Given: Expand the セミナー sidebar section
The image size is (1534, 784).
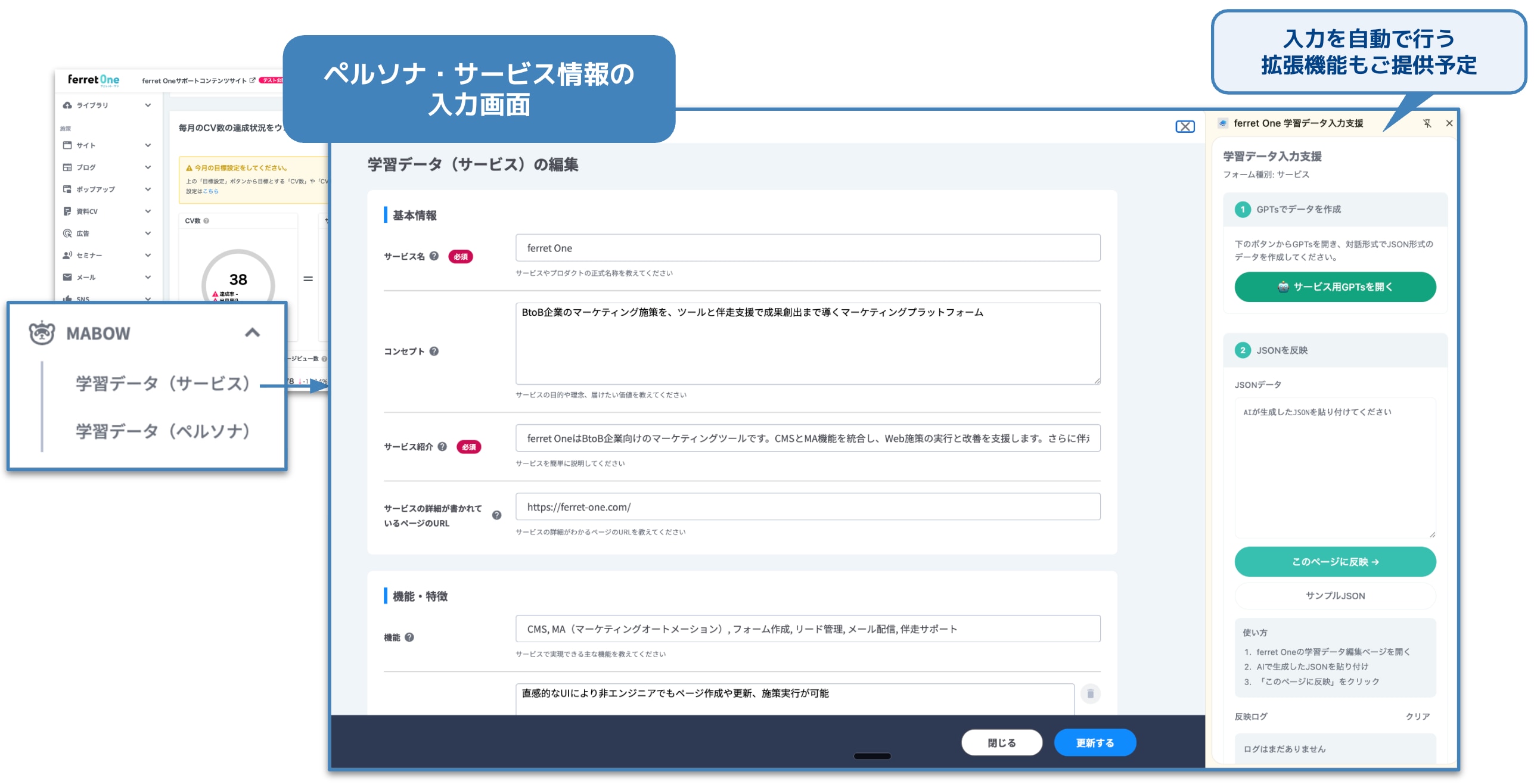Looking at the screenshot, I should pos(148,256).
